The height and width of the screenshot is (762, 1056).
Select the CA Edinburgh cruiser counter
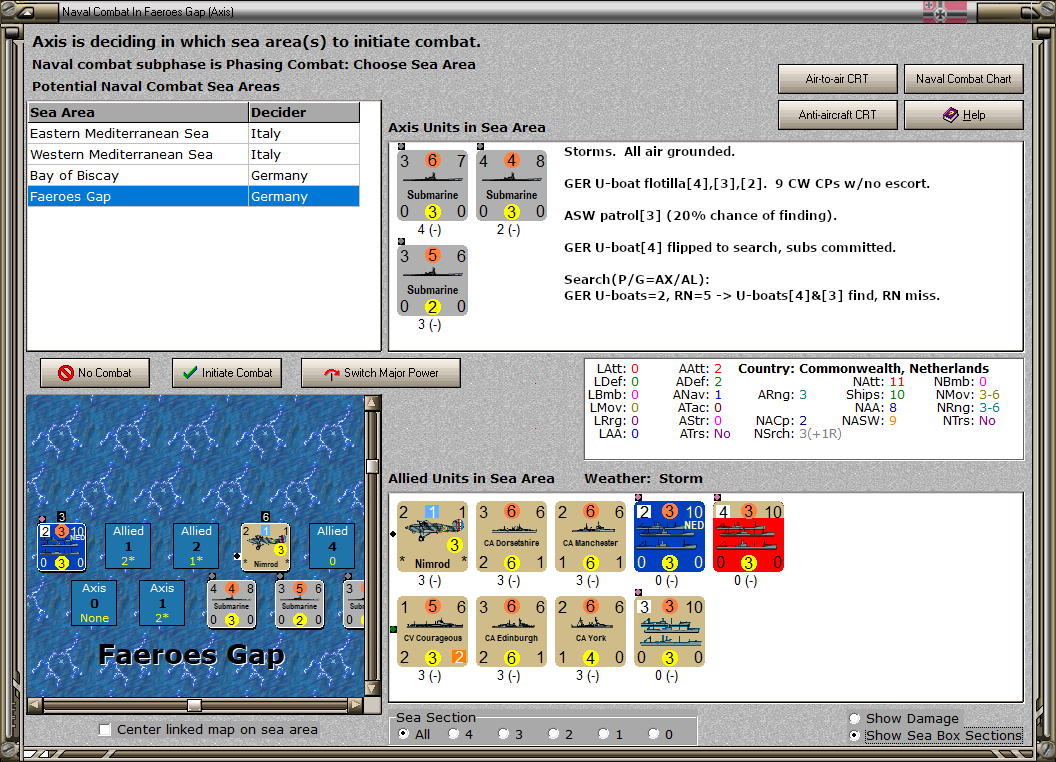pyautogui.click(x=511, y=631)
